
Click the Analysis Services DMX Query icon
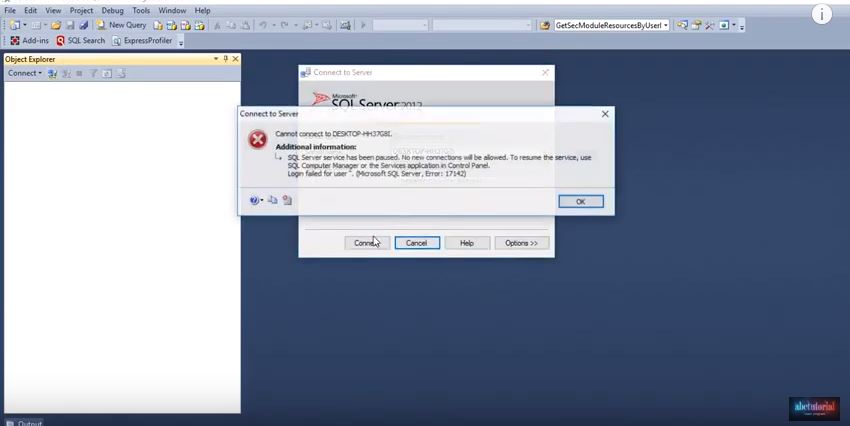185,25
